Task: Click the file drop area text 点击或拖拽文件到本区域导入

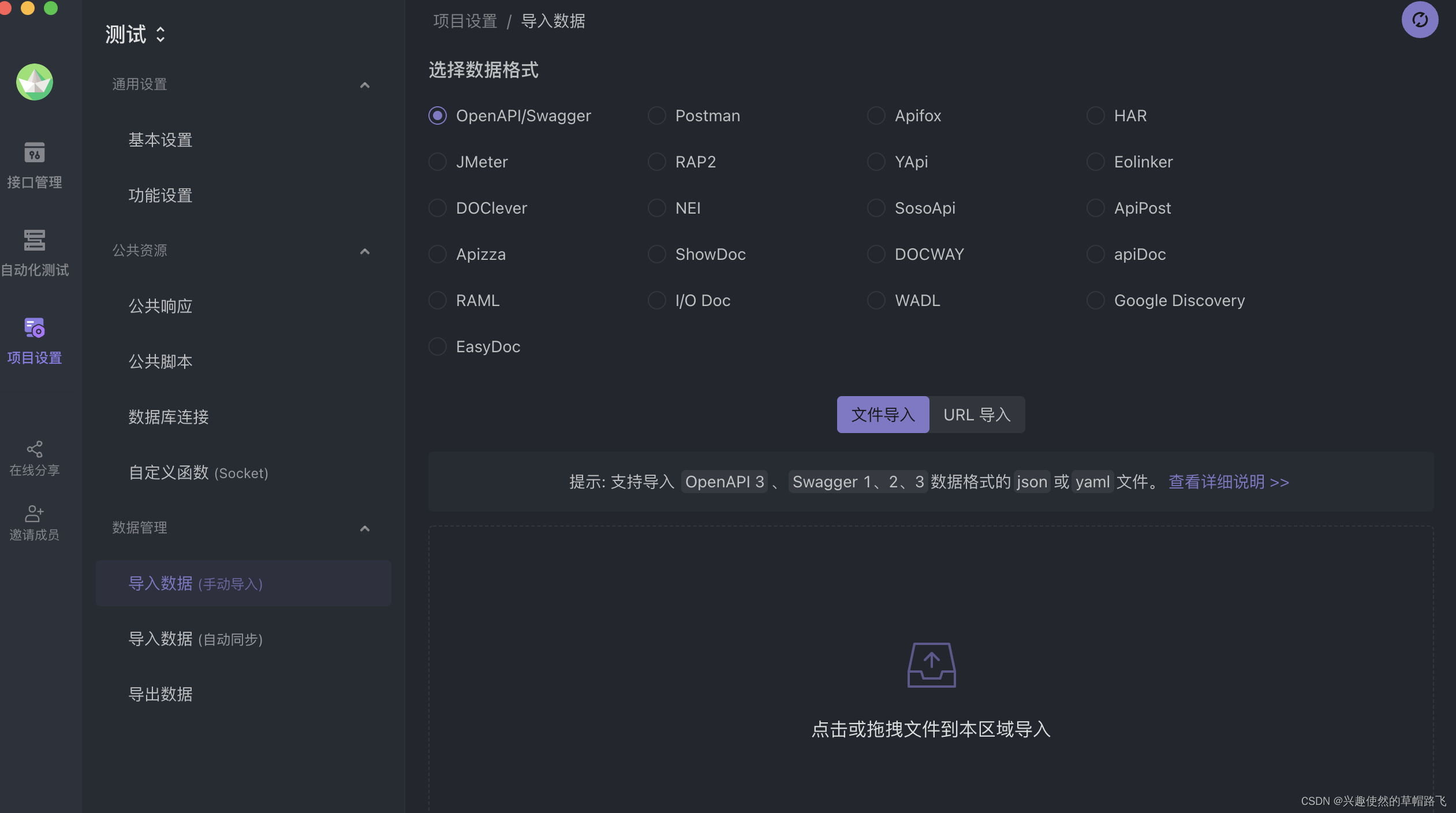Action: (931, 729)
